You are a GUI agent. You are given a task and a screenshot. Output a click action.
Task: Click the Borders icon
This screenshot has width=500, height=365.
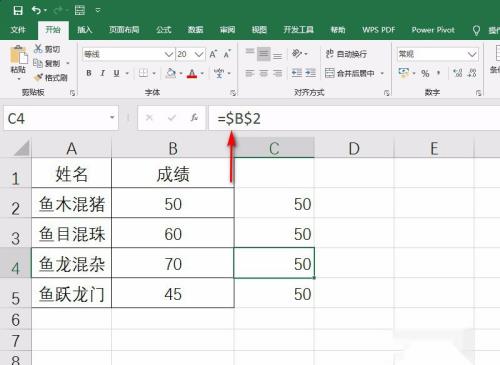(x=143, y=73)
